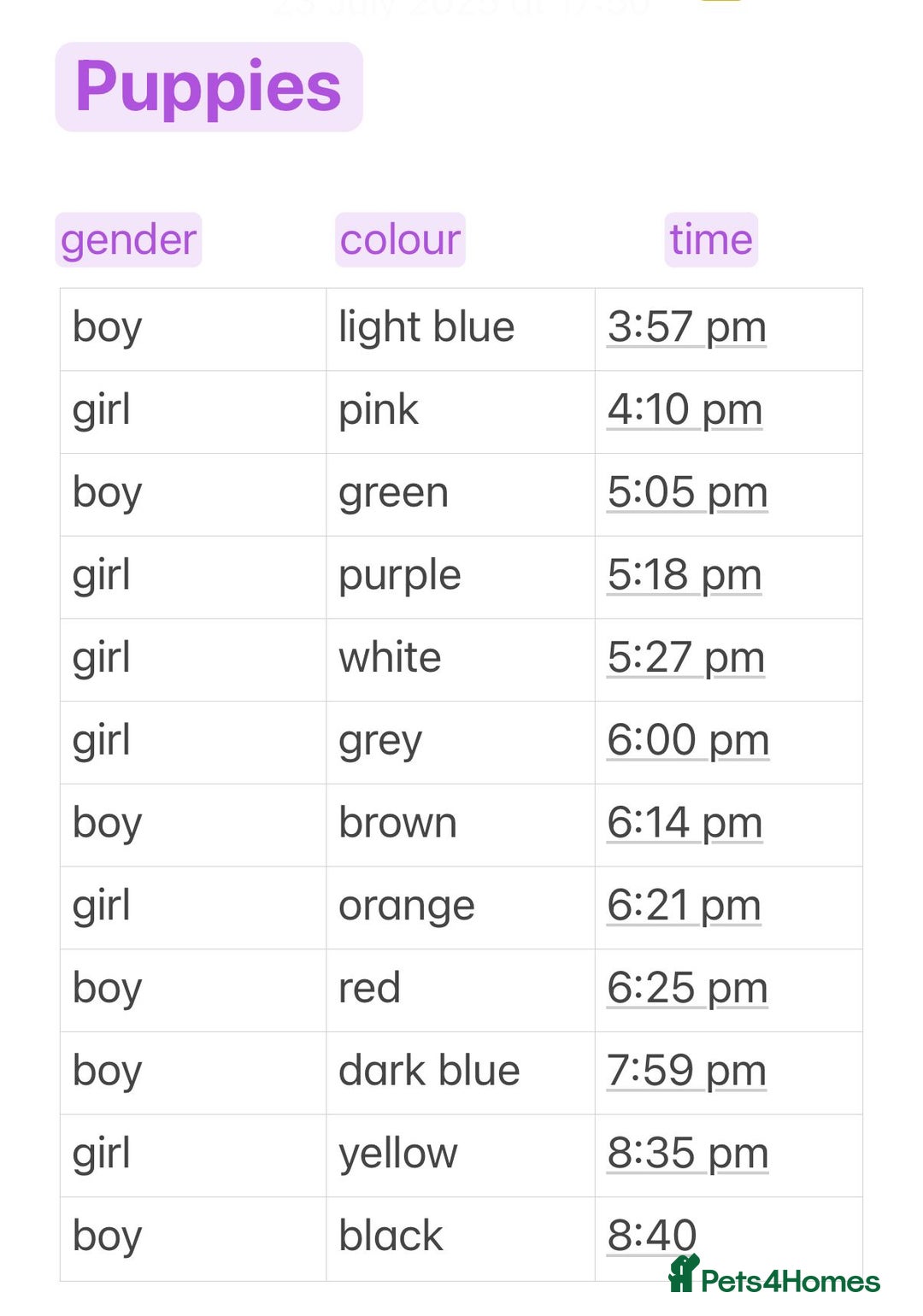Tap the 8:40 time link

(x=652, y=1236)
